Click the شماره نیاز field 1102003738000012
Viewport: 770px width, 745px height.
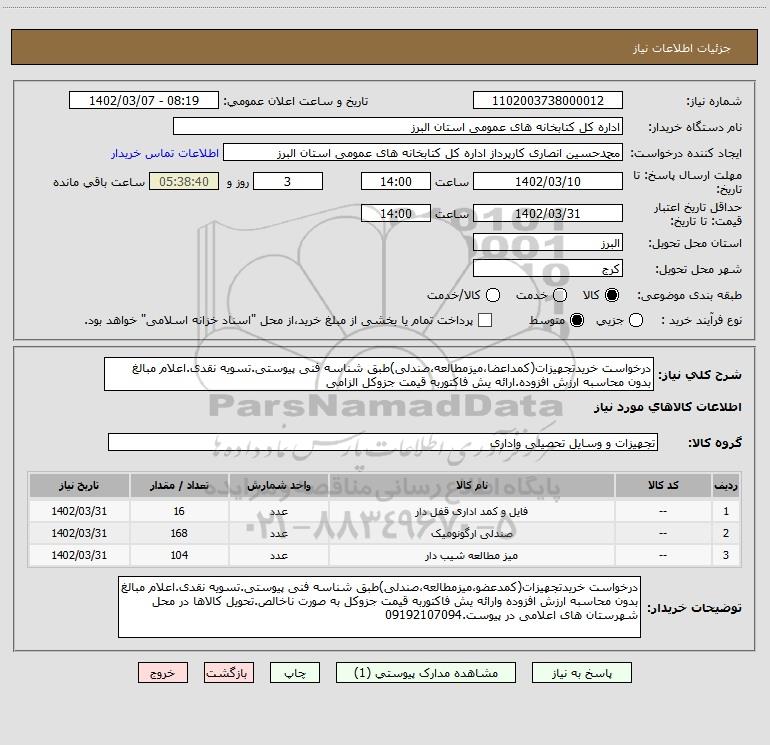[x=548, y=101]
